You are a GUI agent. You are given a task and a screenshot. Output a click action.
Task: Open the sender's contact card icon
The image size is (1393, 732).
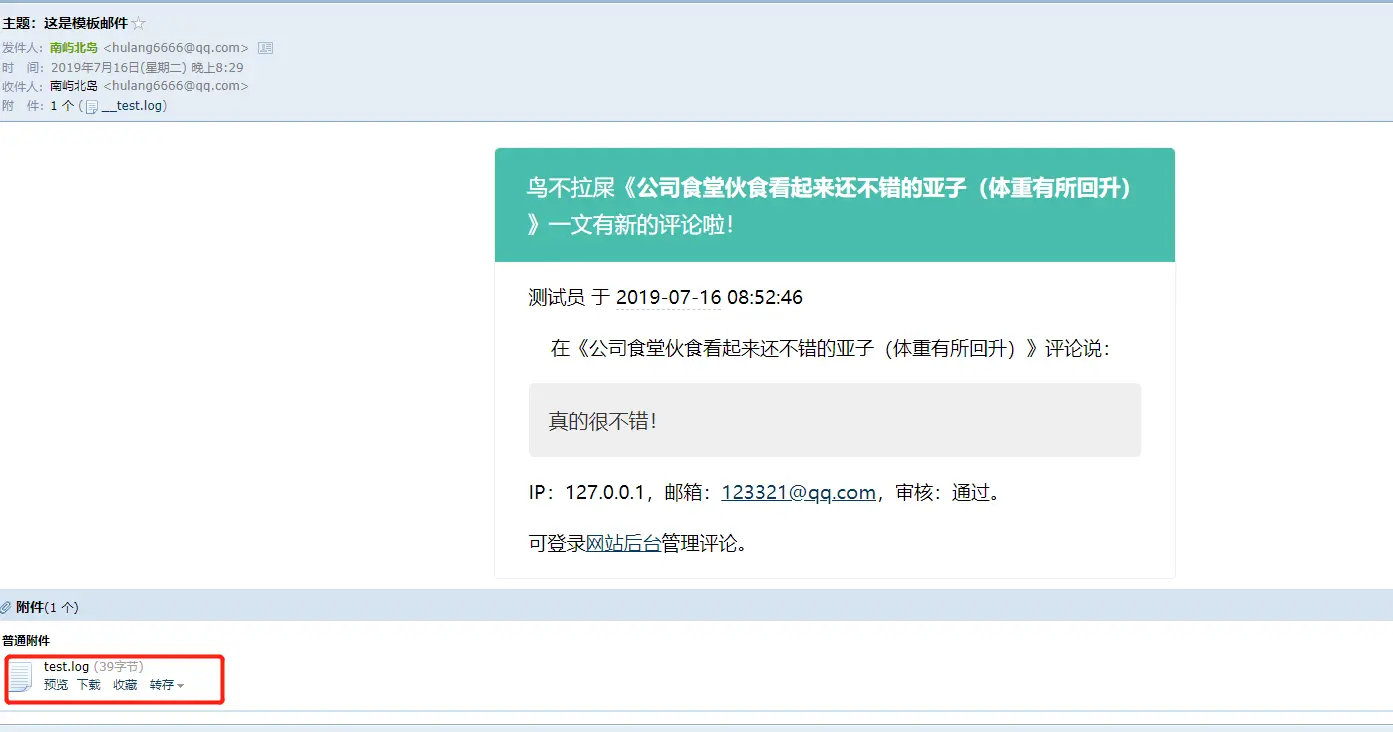tap(265, 47)
